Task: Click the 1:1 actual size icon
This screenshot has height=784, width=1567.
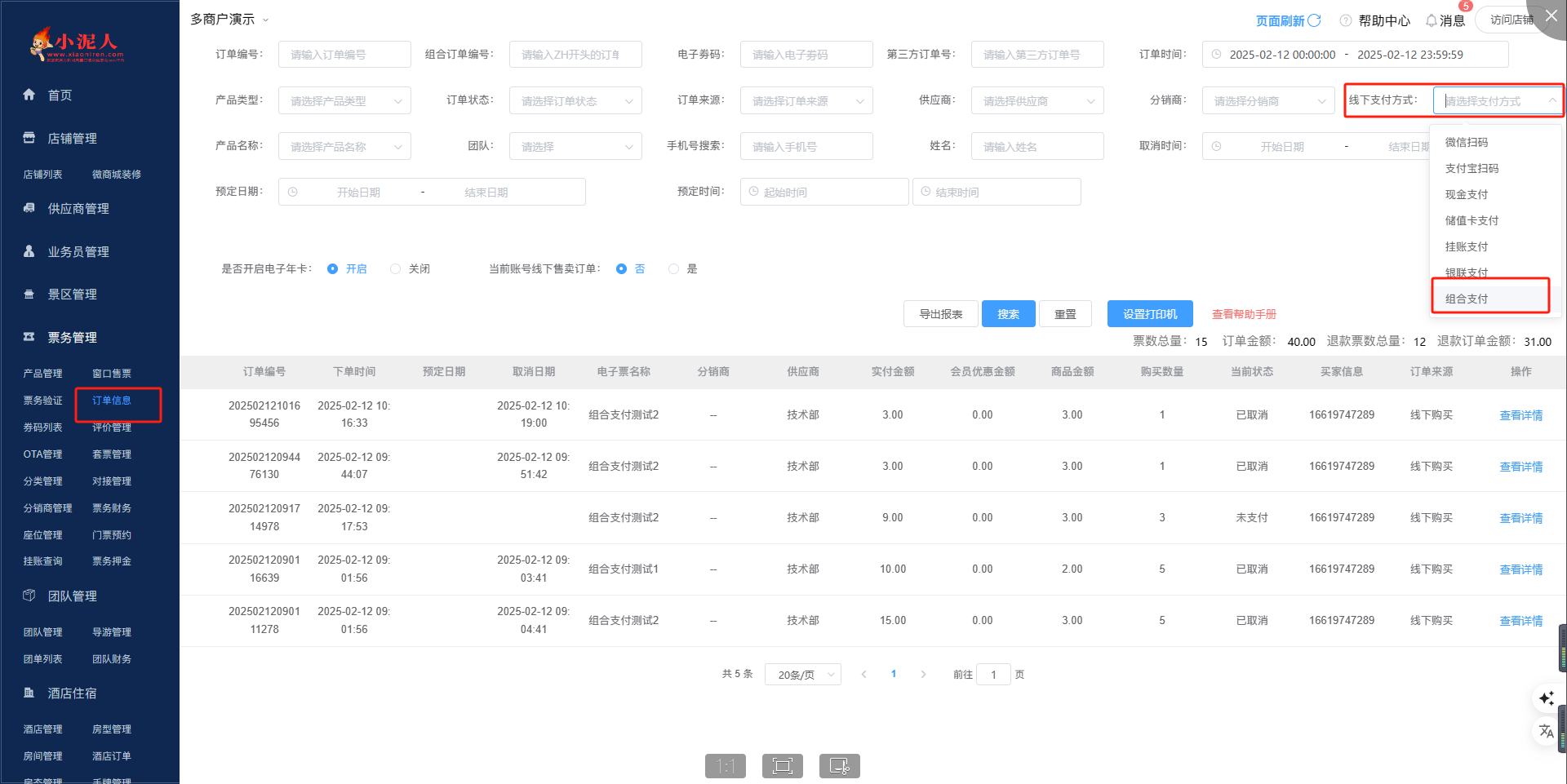Action: pyautogui.click(x=725, y=765)
